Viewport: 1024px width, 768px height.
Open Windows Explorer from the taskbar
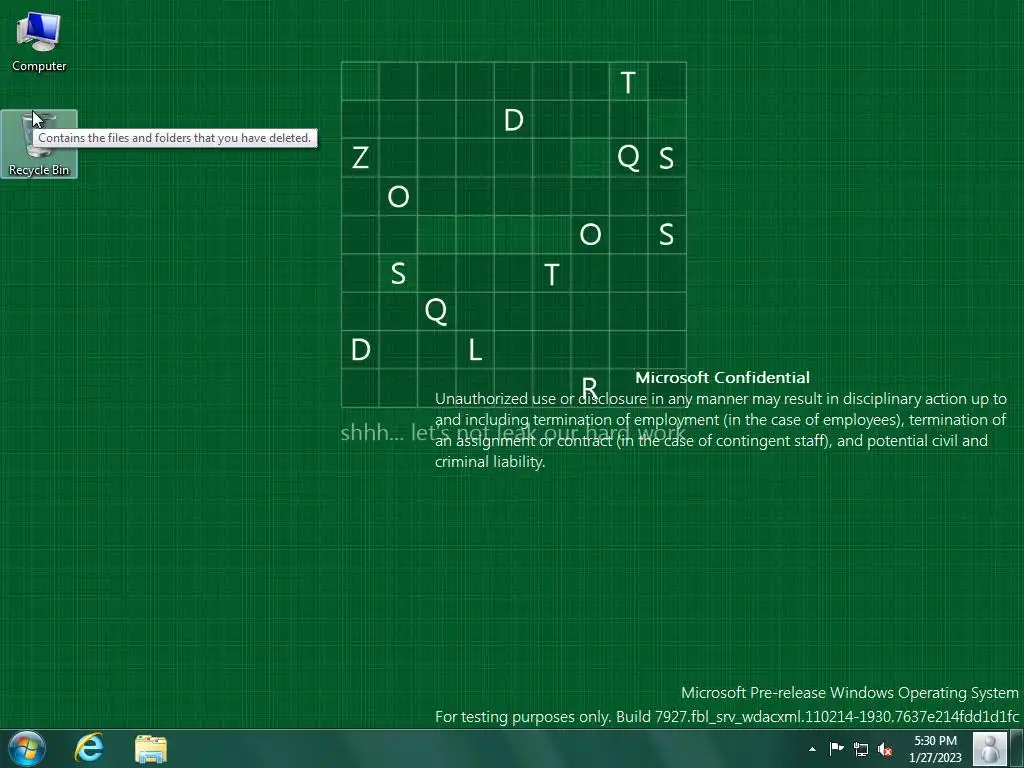151,748
